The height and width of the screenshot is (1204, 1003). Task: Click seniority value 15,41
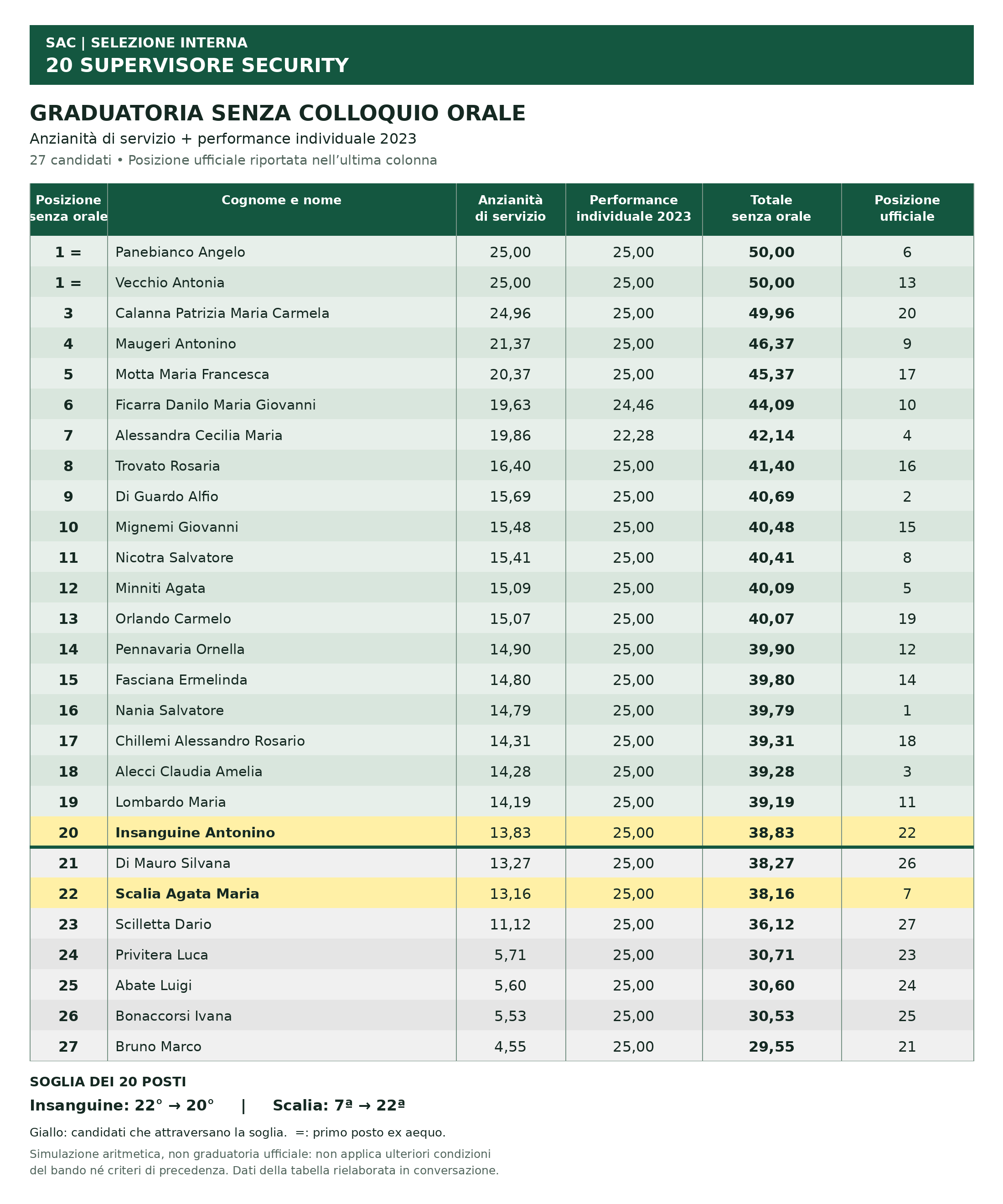pos(510,558)
